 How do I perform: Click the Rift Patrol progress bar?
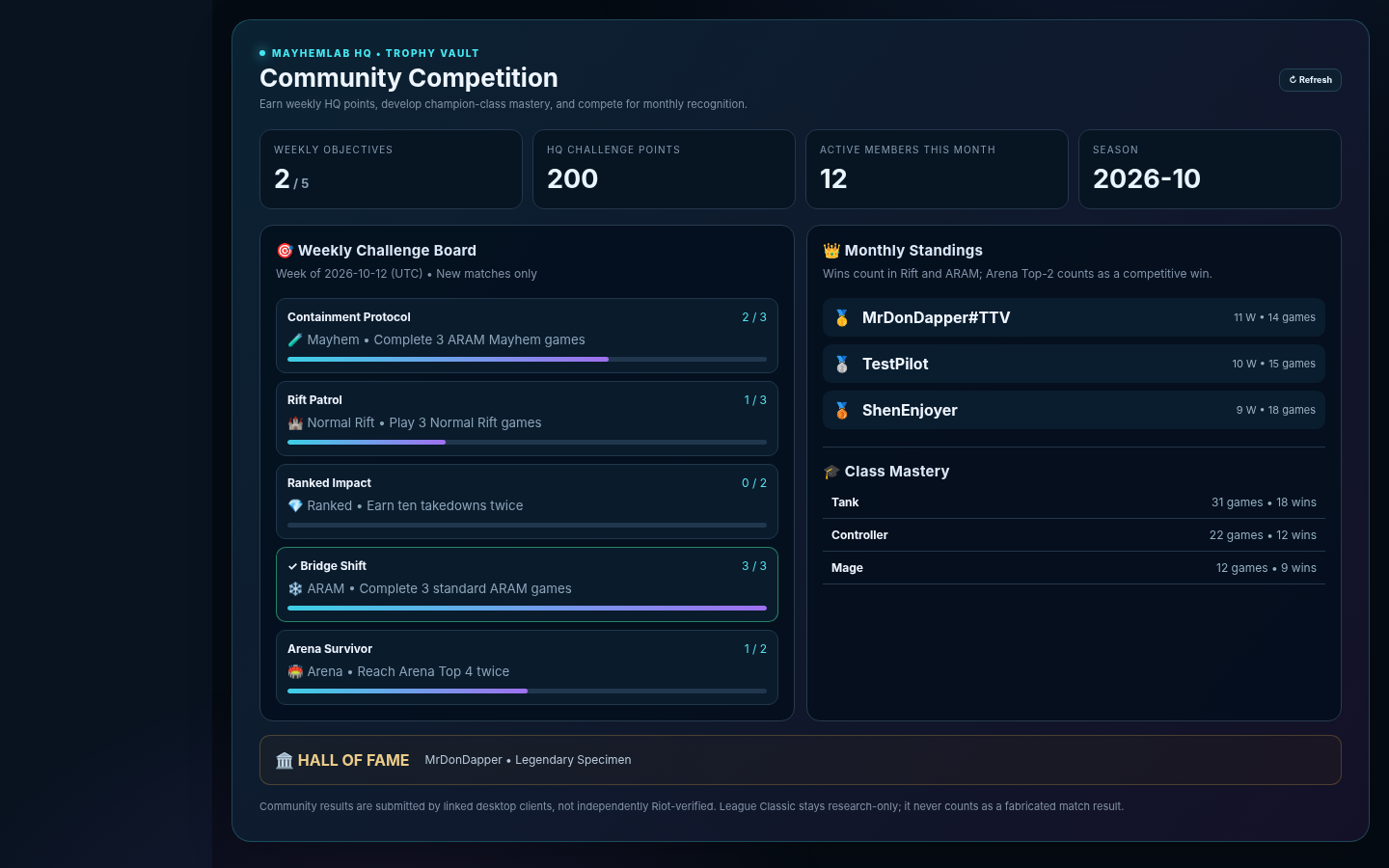tap(527, 443)
